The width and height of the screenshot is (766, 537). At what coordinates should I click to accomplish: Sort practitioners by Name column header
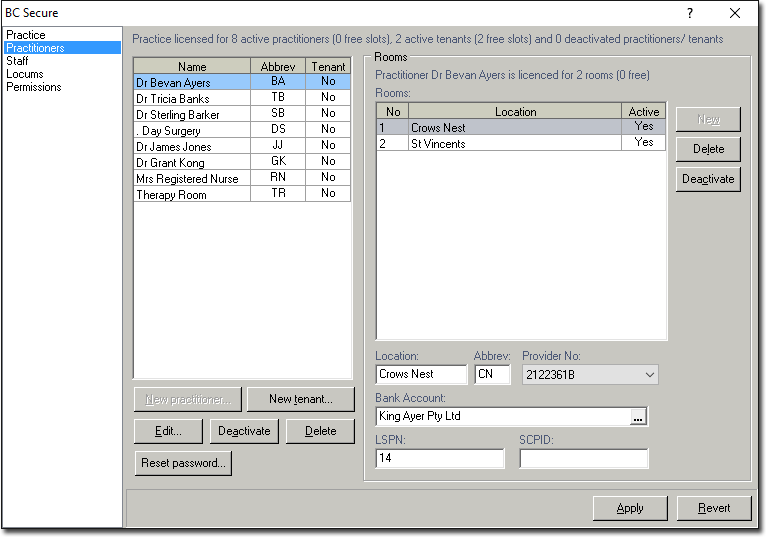click(191, 67)
